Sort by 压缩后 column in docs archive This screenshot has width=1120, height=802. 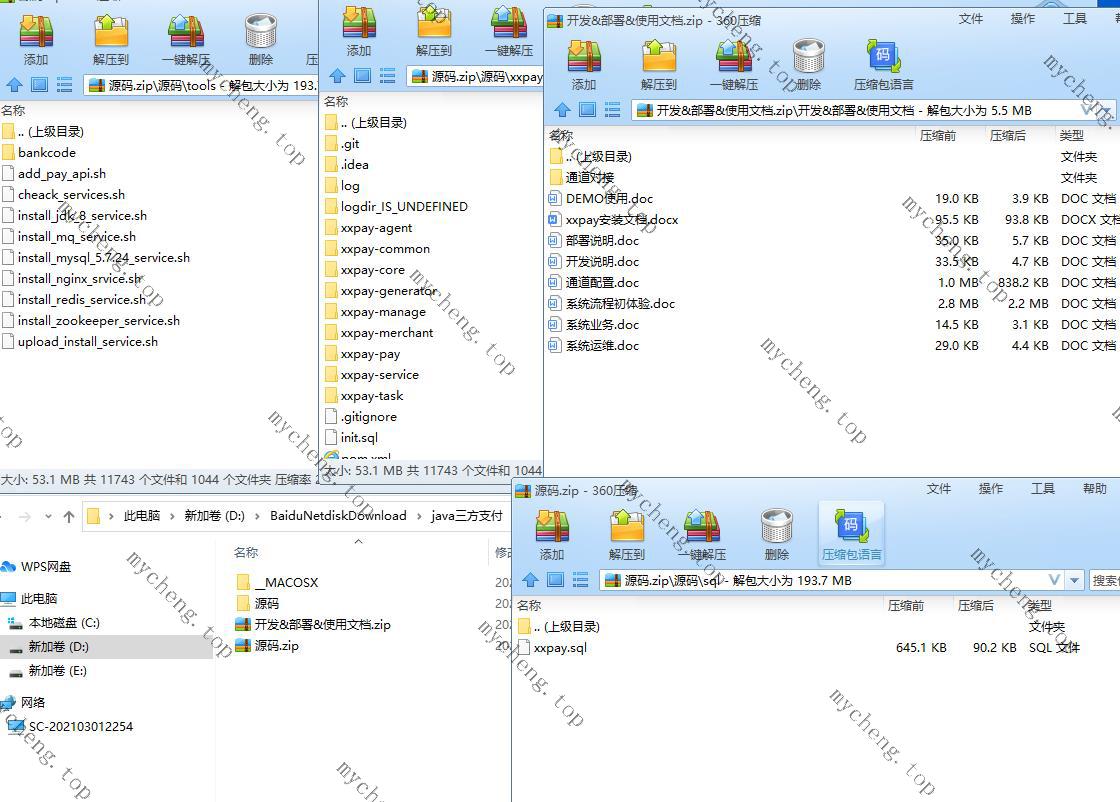1008,136
